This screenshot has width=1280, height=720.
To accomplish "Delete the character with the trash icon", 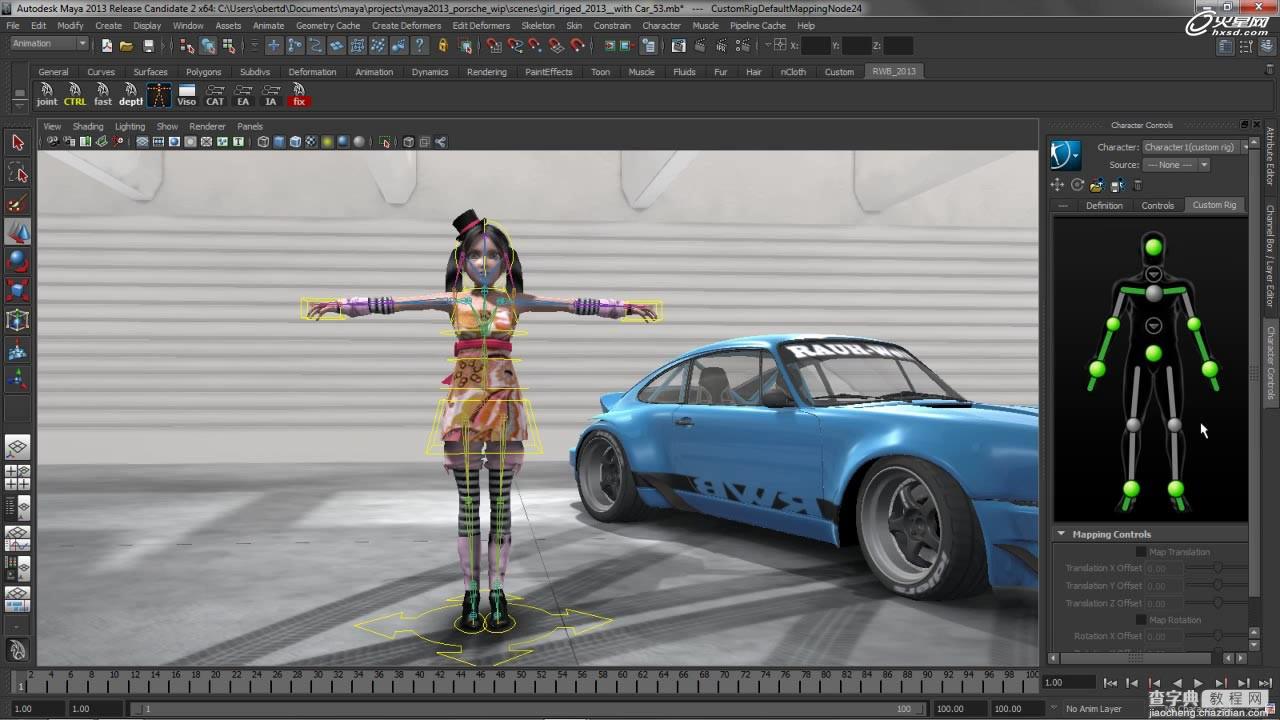I will click(1137, 185).
